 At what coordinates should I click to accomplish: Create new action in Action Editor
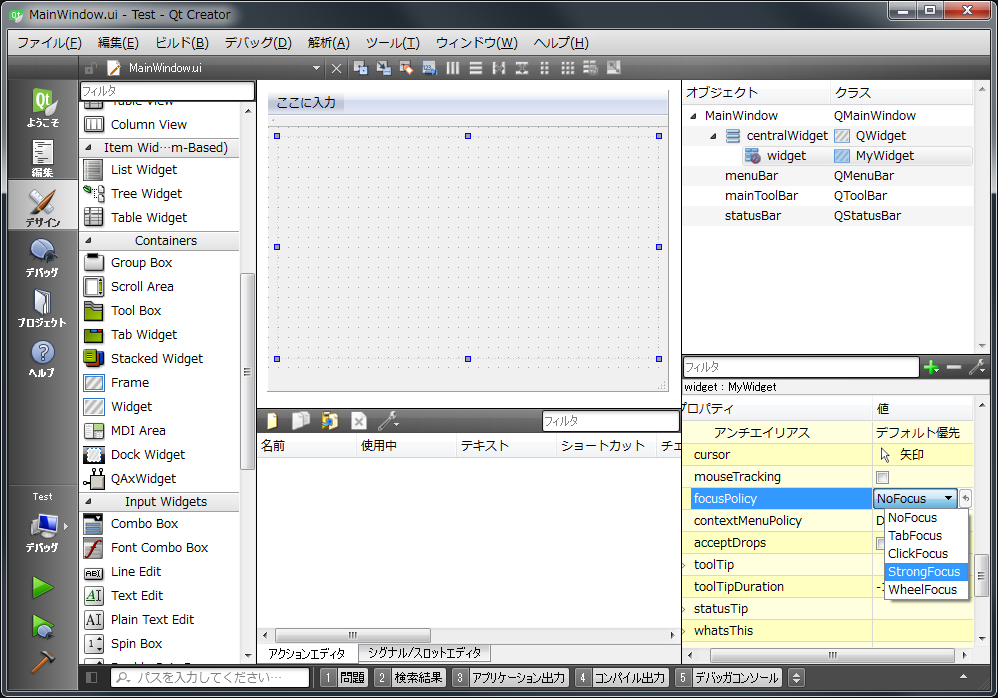(272, 421)
